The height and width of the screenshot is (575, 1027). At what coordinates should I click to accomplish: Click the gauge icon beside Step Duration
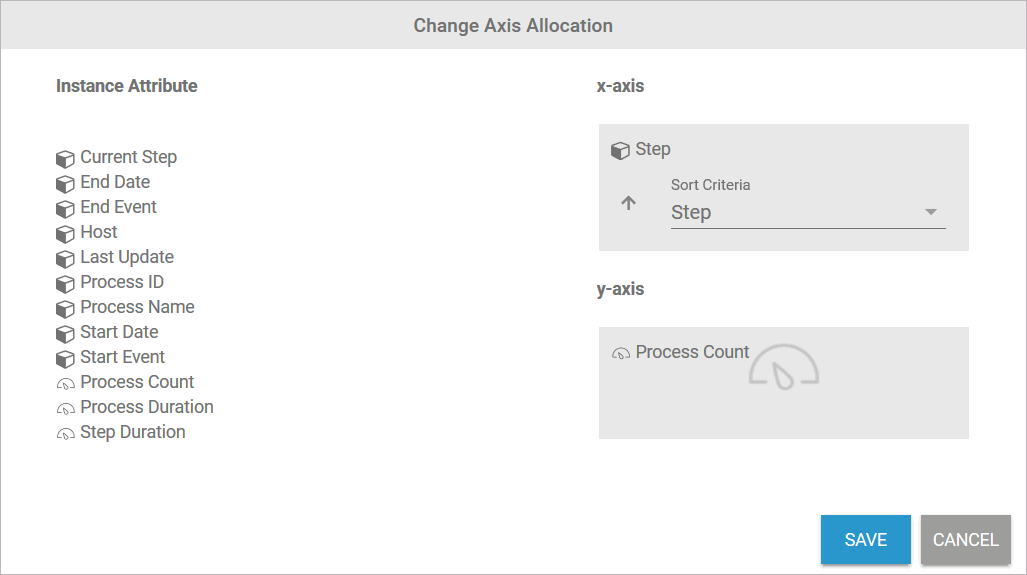(65, 434)
